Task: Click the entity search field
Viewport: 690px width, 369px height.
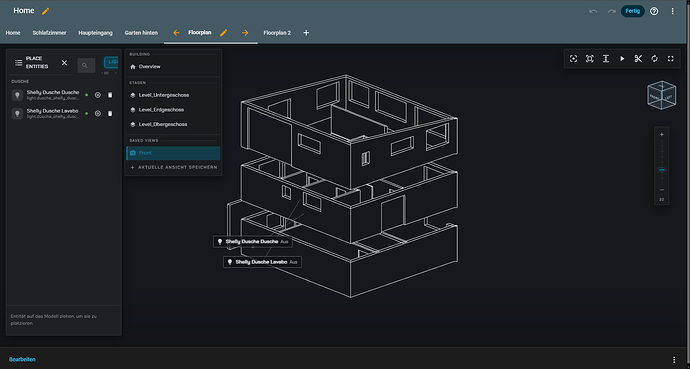Action: [86, 66]
